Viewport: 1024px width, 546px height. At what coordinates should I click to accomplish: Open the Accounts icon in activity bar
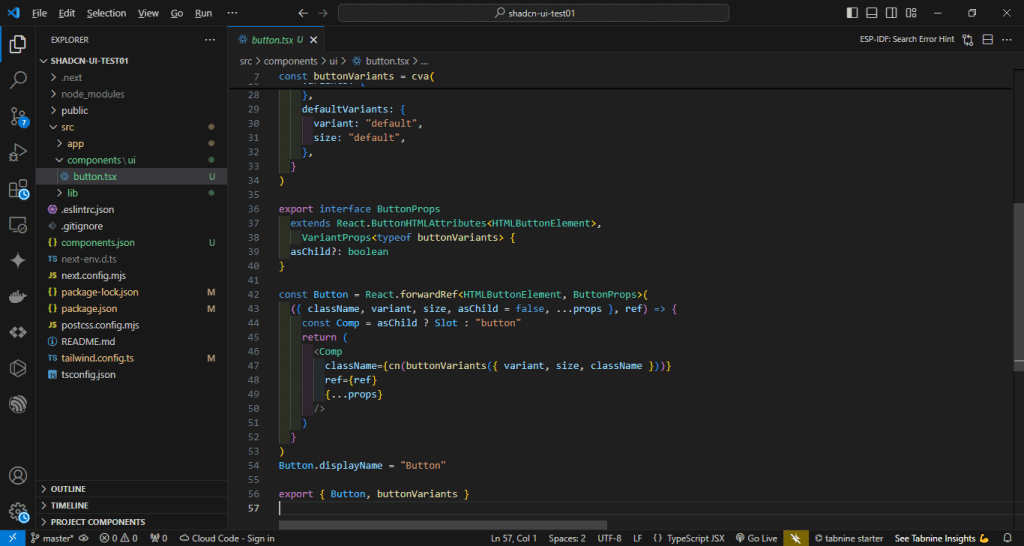click(18, 476)
